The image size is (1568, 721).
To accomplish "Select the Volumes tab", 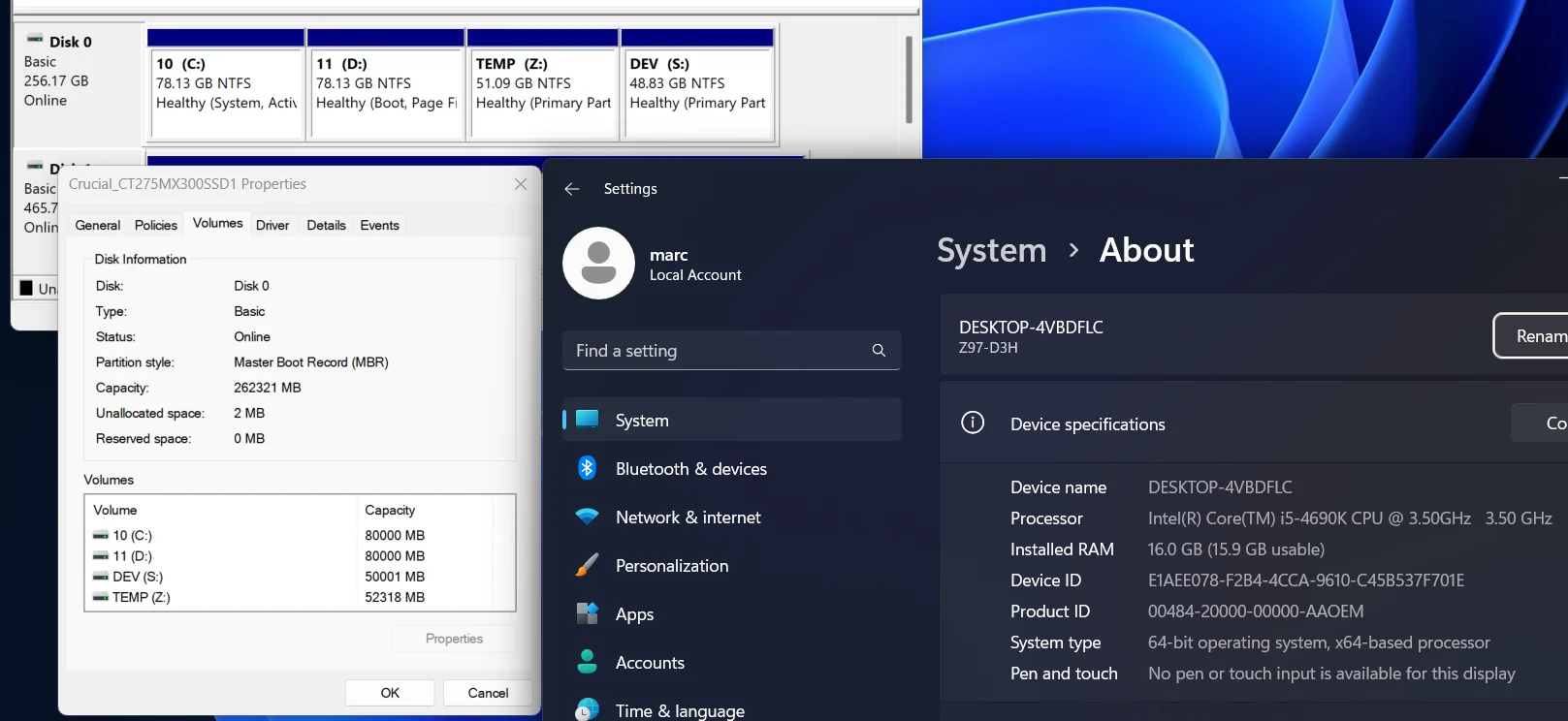I will tap(217, 223).
